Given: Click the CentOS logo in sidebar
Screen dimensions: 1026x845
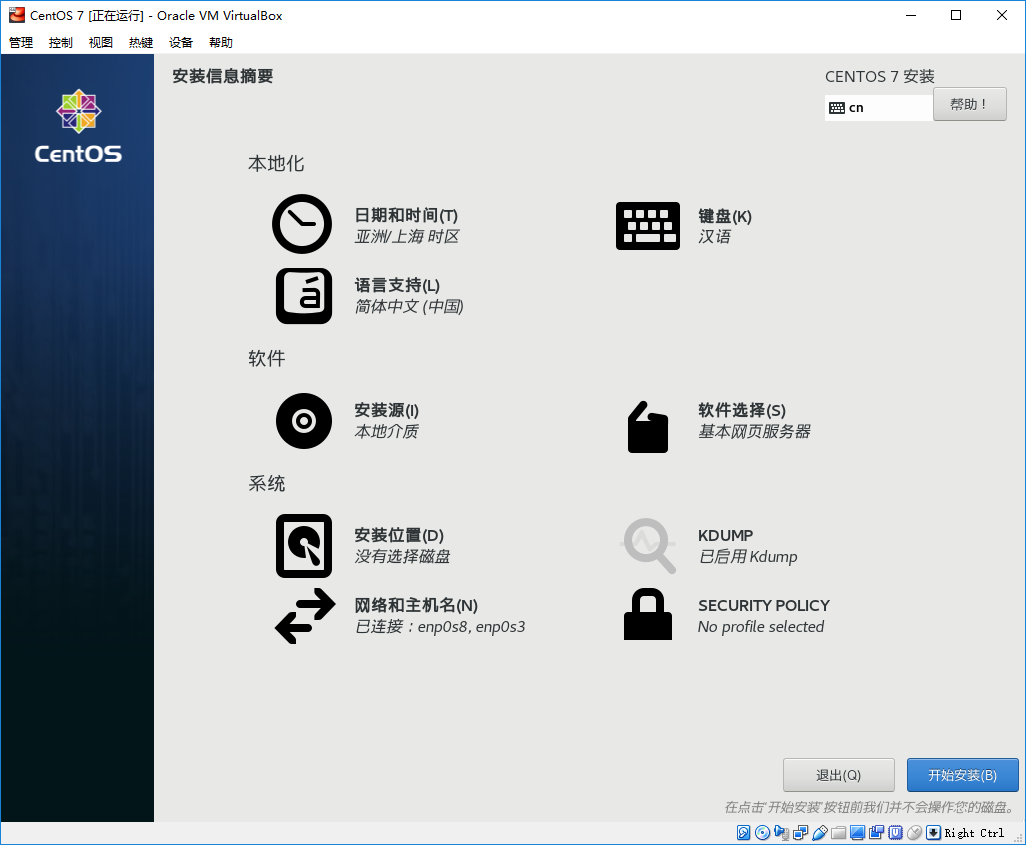Looking at the screenshot, I should (78, 126).
